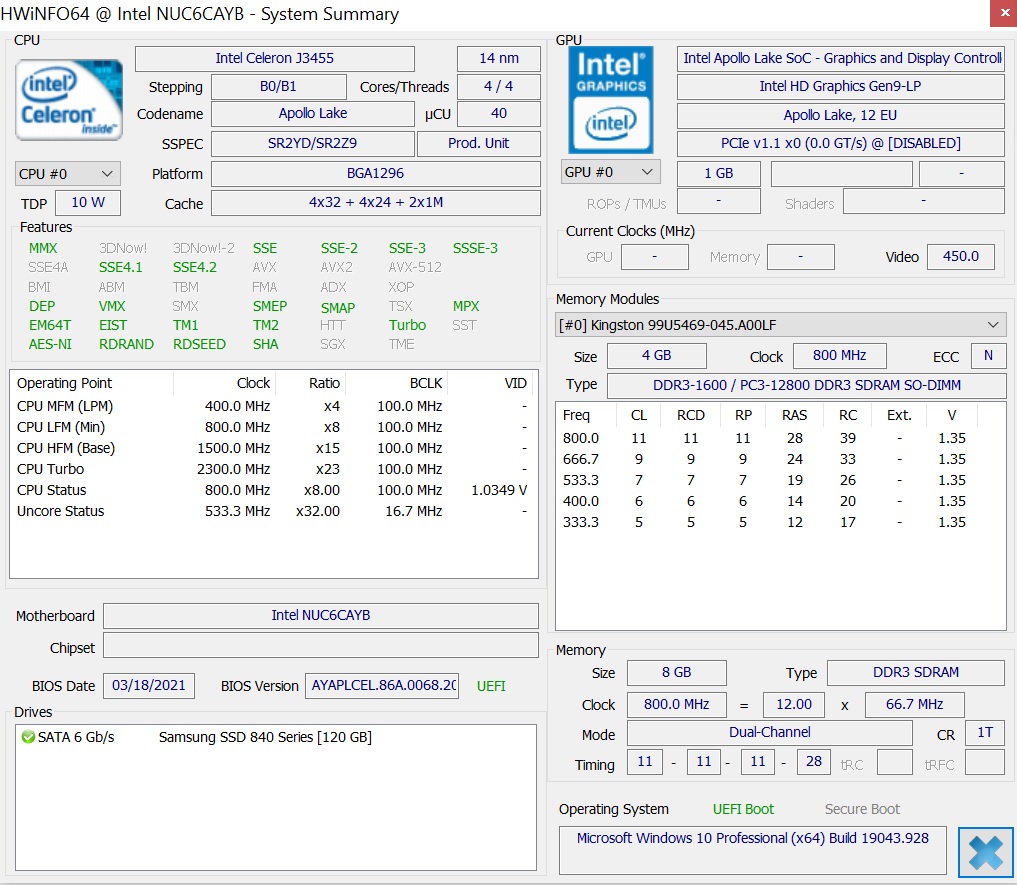Click the BIOS Version AYAPLCEL field
The image size is (1017, 885).
click(x=382, y=686)
